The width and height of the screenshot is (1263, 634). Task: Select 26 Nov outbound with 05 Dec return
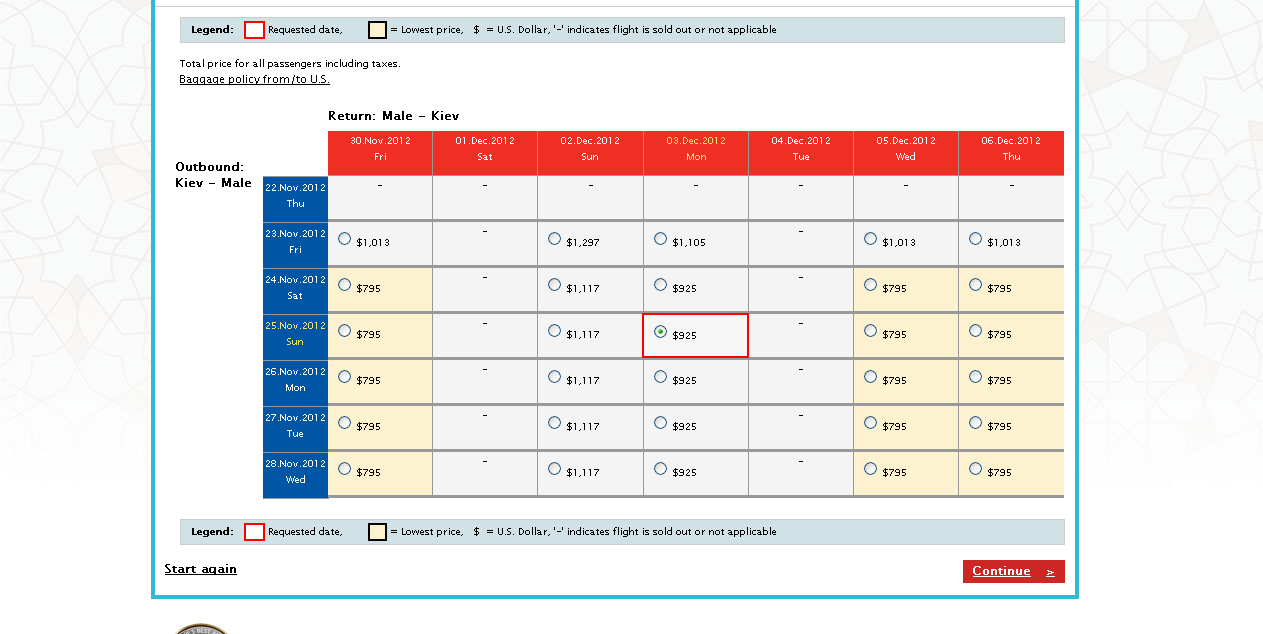tap(870, 377)
